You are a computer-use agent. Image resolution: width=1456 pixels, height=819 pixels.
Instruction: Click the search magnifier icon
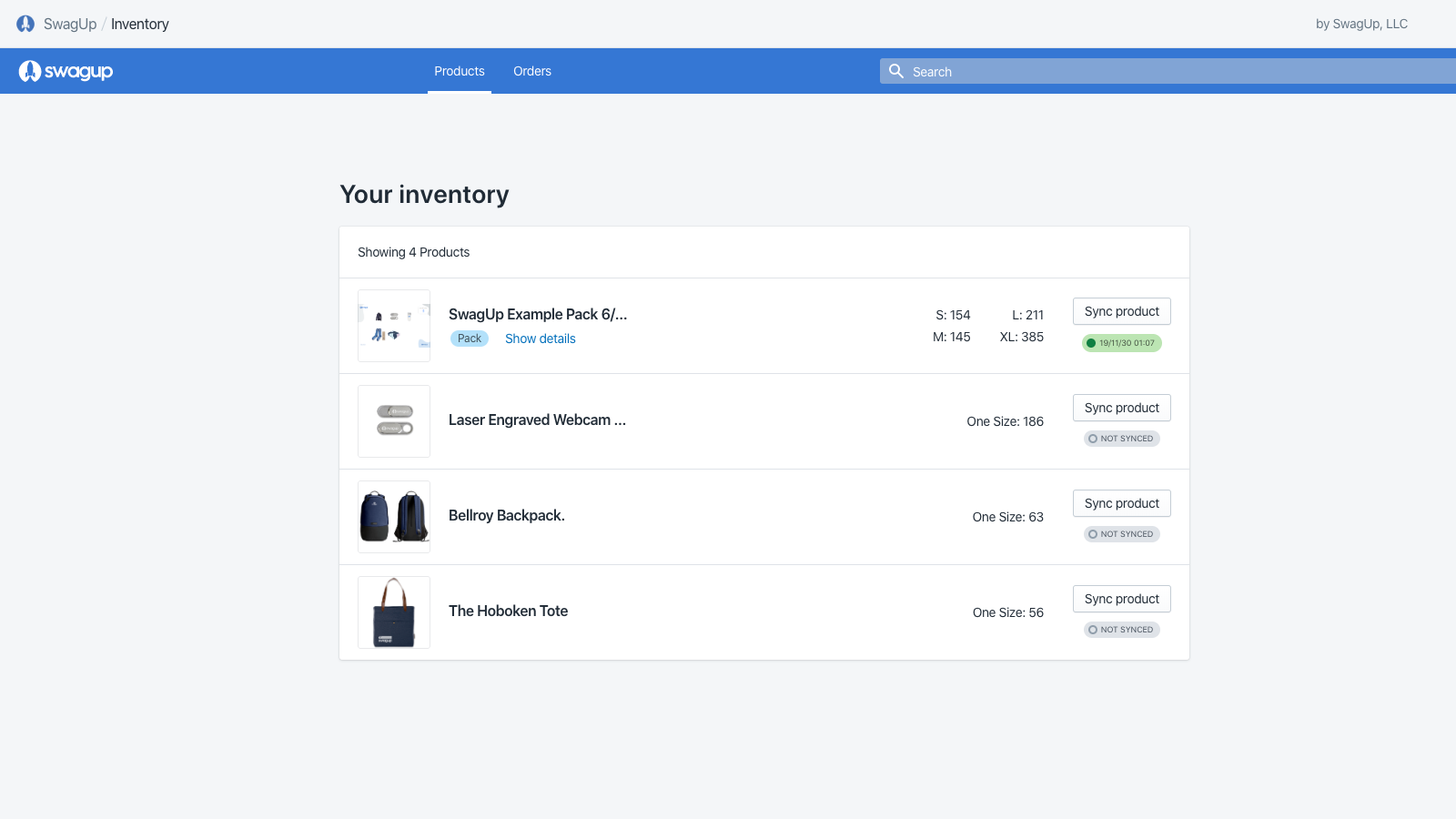[x=896, y=71]
